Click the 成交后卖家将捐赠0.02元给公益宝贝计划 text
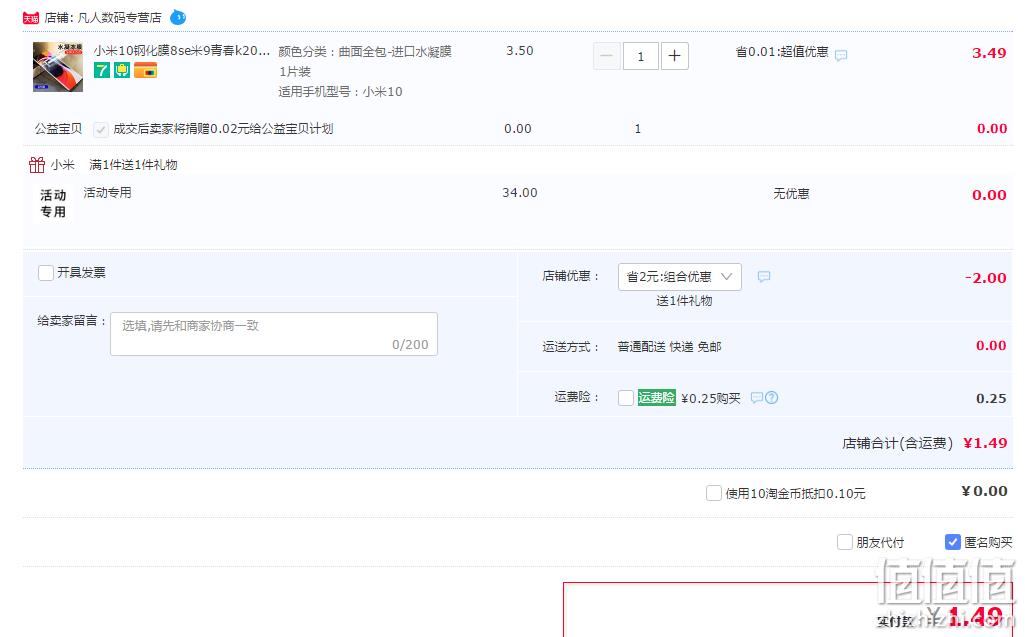Image resolution: width=1025 pixels, height=637 pixels. click(224, 129)
